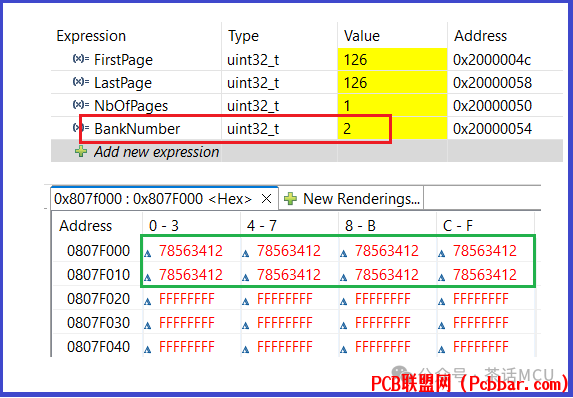Click the Add new expression row
Viewport: 573px width, 398px height.
pyautogui.click(x=307, y=151)
